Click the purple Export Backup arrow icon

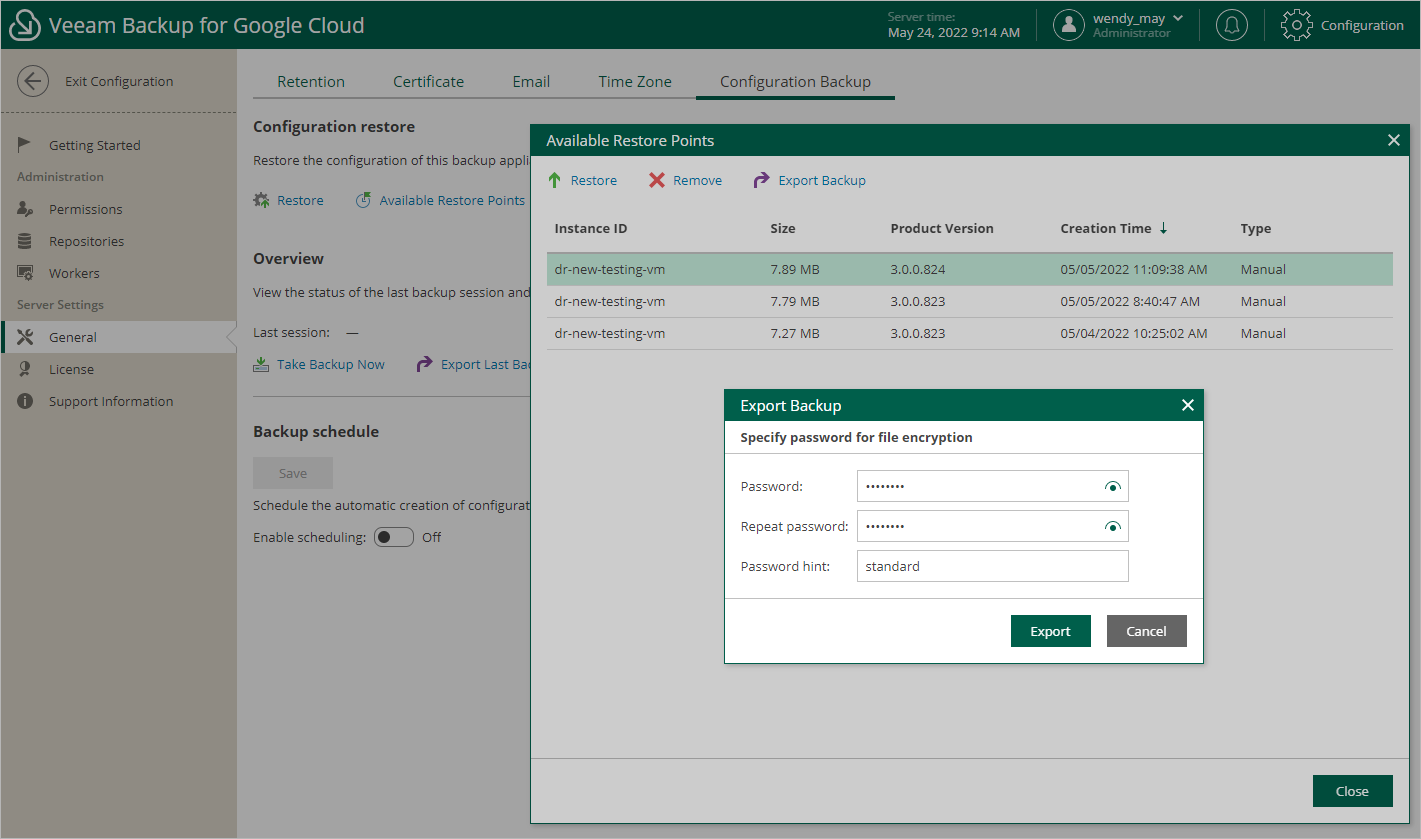pos(761,180)
